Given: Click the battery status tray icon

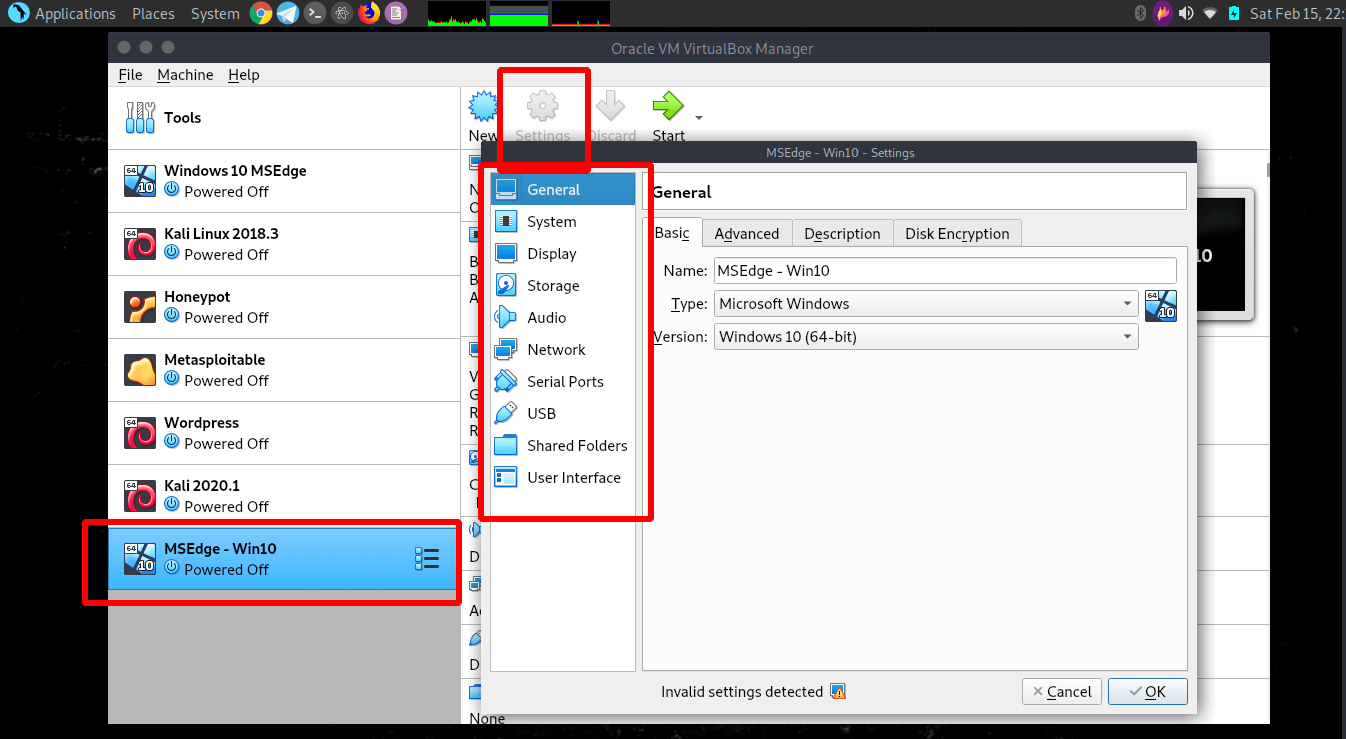Looking at the screenshot, I should (1234, 13).
